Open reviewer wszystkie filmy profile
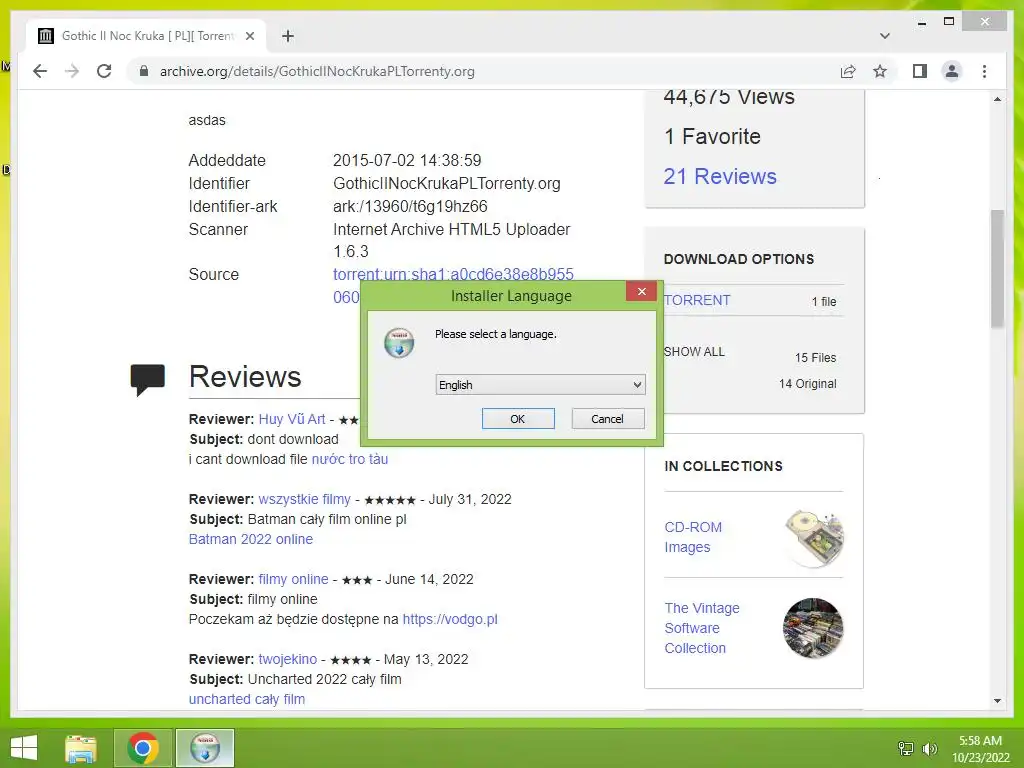Image resolution: width=1024 pixels, height=768 pixels. pyautogui.click(x=304, y=500)
